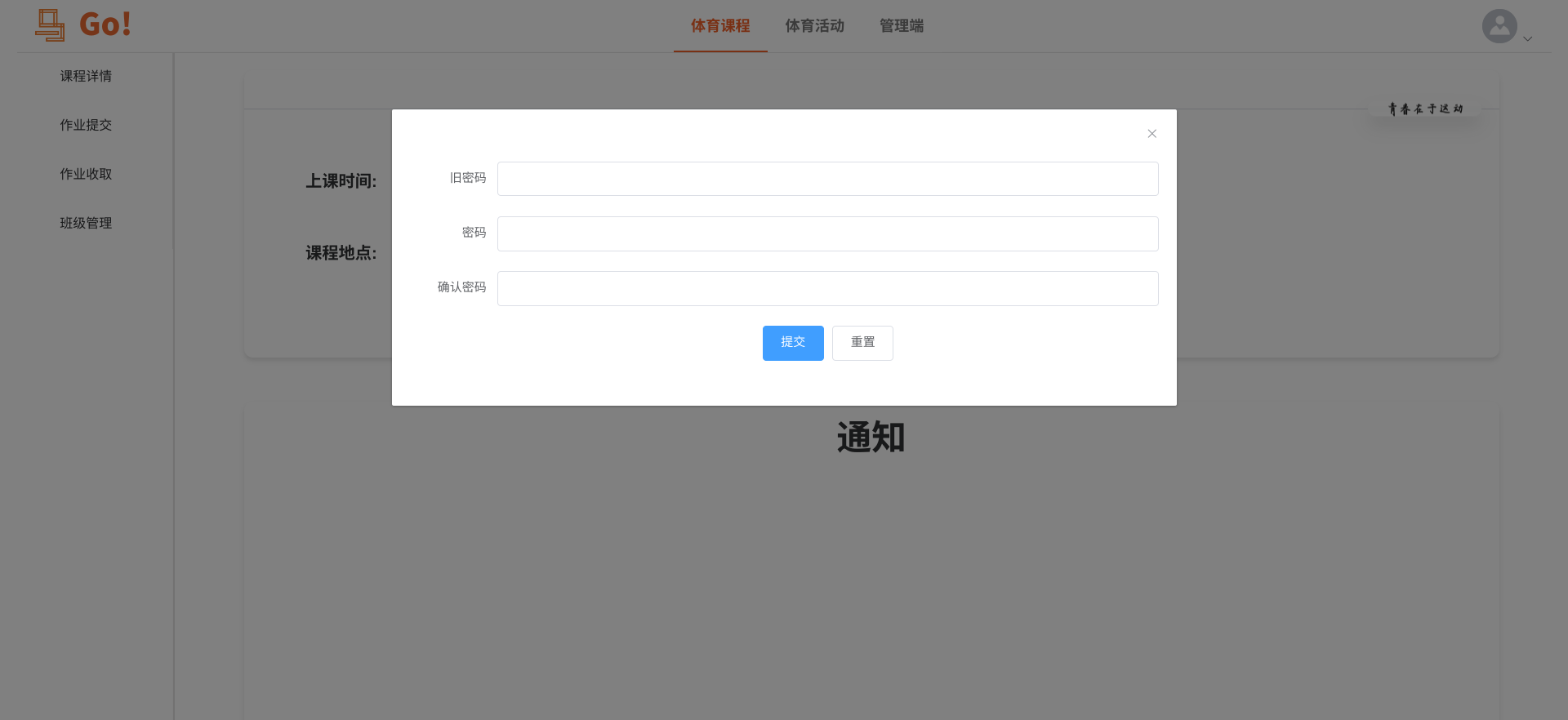Open the 管理端 tab

902,26
